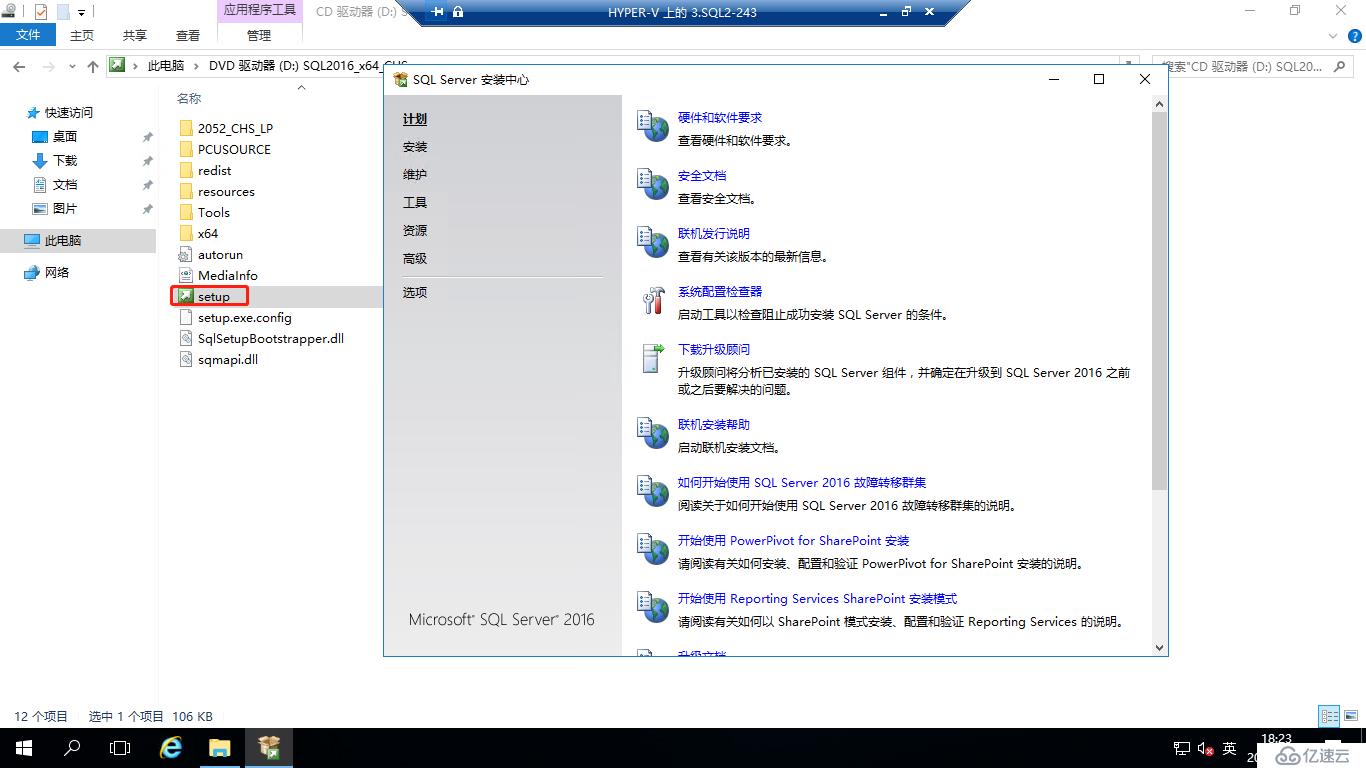Click the autorun file icon
Screen dimensions: 1366x768
(186, 254)
